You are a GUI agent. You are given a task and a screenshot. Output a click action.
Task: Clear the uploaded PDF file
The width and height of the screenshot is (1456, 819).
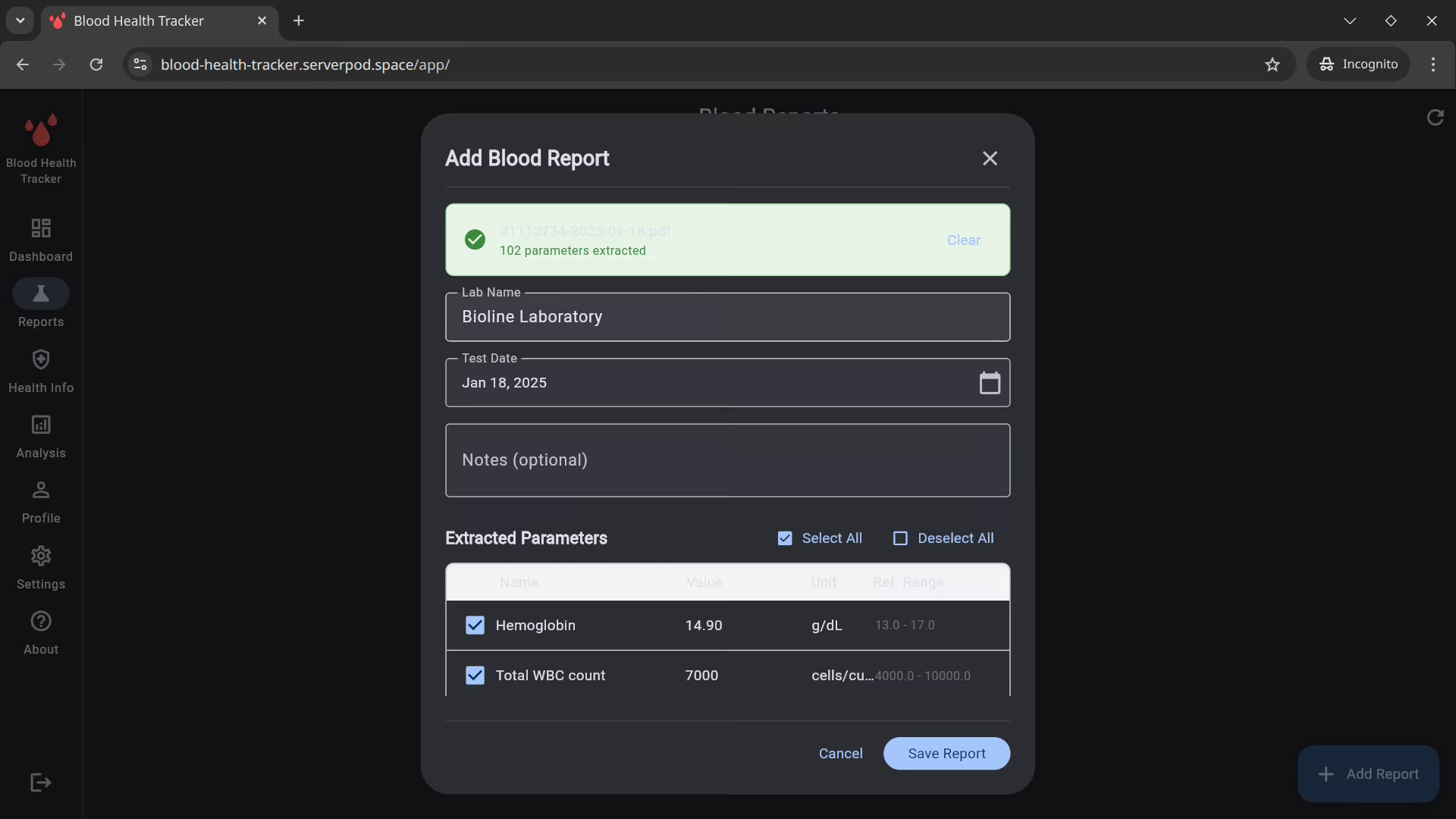(x=963, y=240)
